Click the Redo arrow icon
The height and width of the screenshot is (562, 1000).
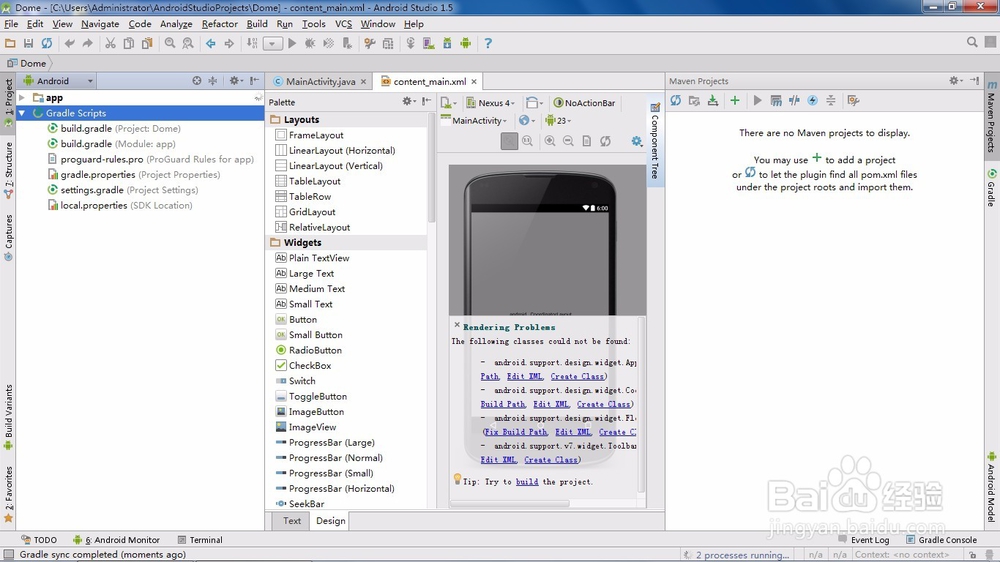pyautogui.click(x=87, y=43)
